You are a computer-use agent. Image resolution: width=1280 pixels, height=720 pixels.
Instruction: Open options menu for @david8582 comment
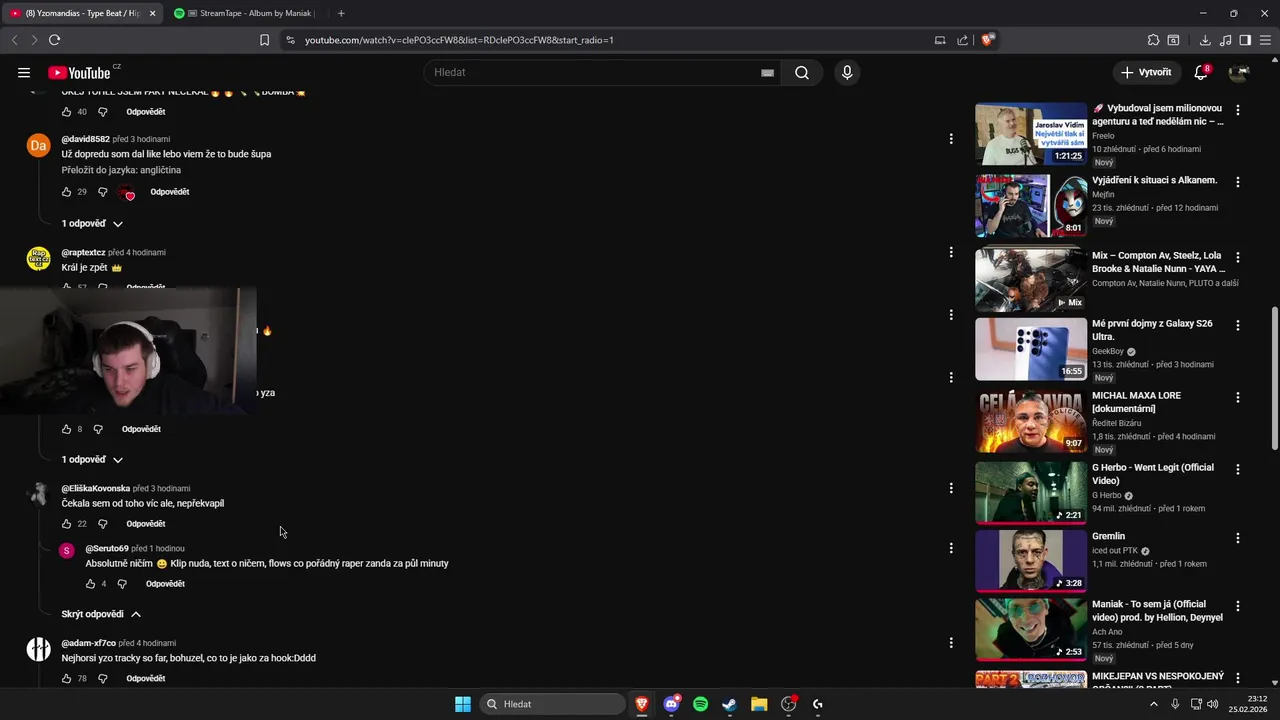(x=951, y=139)
